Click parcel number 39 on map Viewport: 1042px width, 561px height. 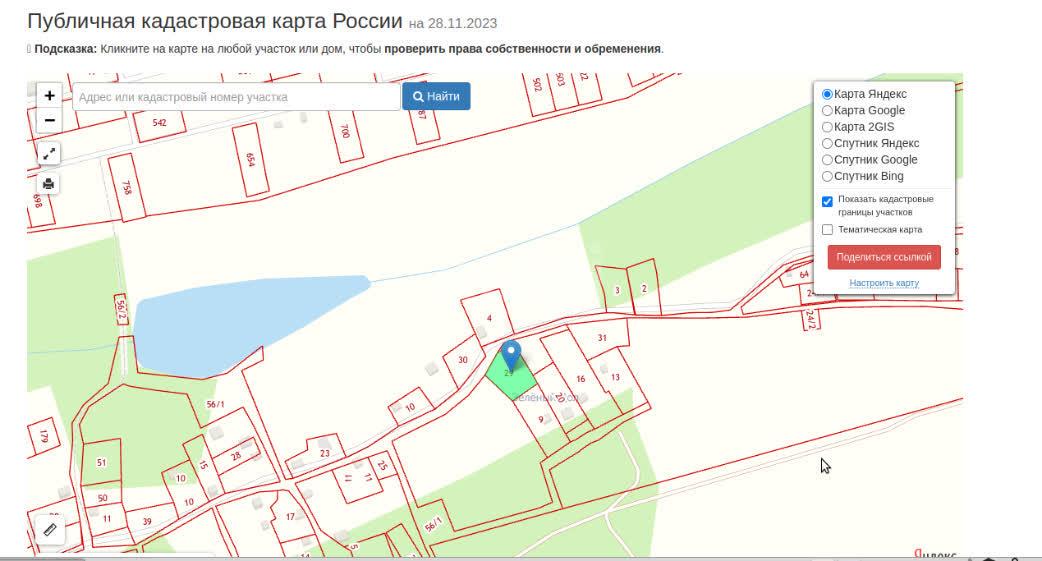coord(148,520)
